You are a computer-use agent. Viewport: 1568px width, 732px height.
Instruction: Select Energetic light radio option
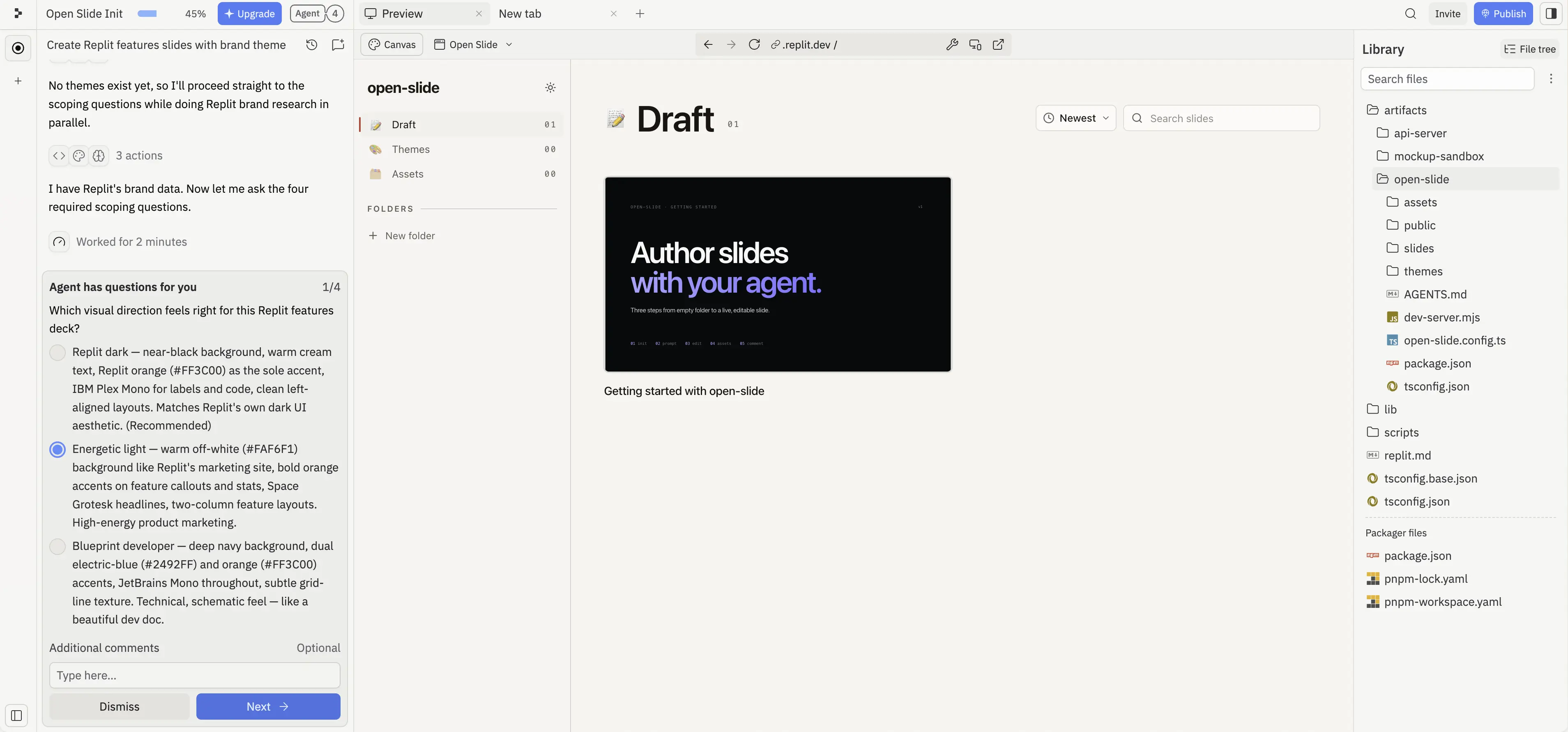coord(57,449)
